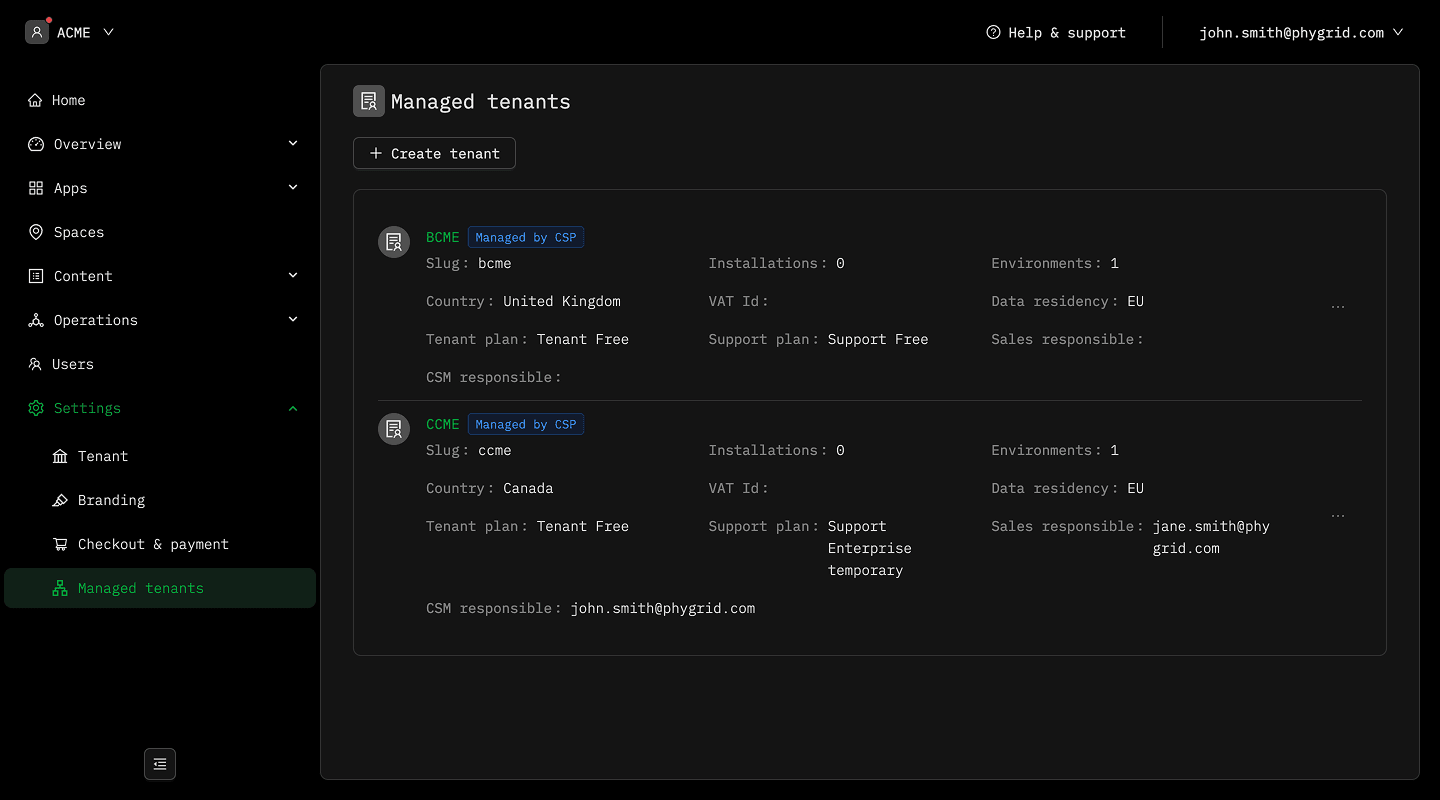The width and height of the screenshot is (1440, 800).
Task: Open the ACME tenant switcher dropdown
Action: click(71, 32)
